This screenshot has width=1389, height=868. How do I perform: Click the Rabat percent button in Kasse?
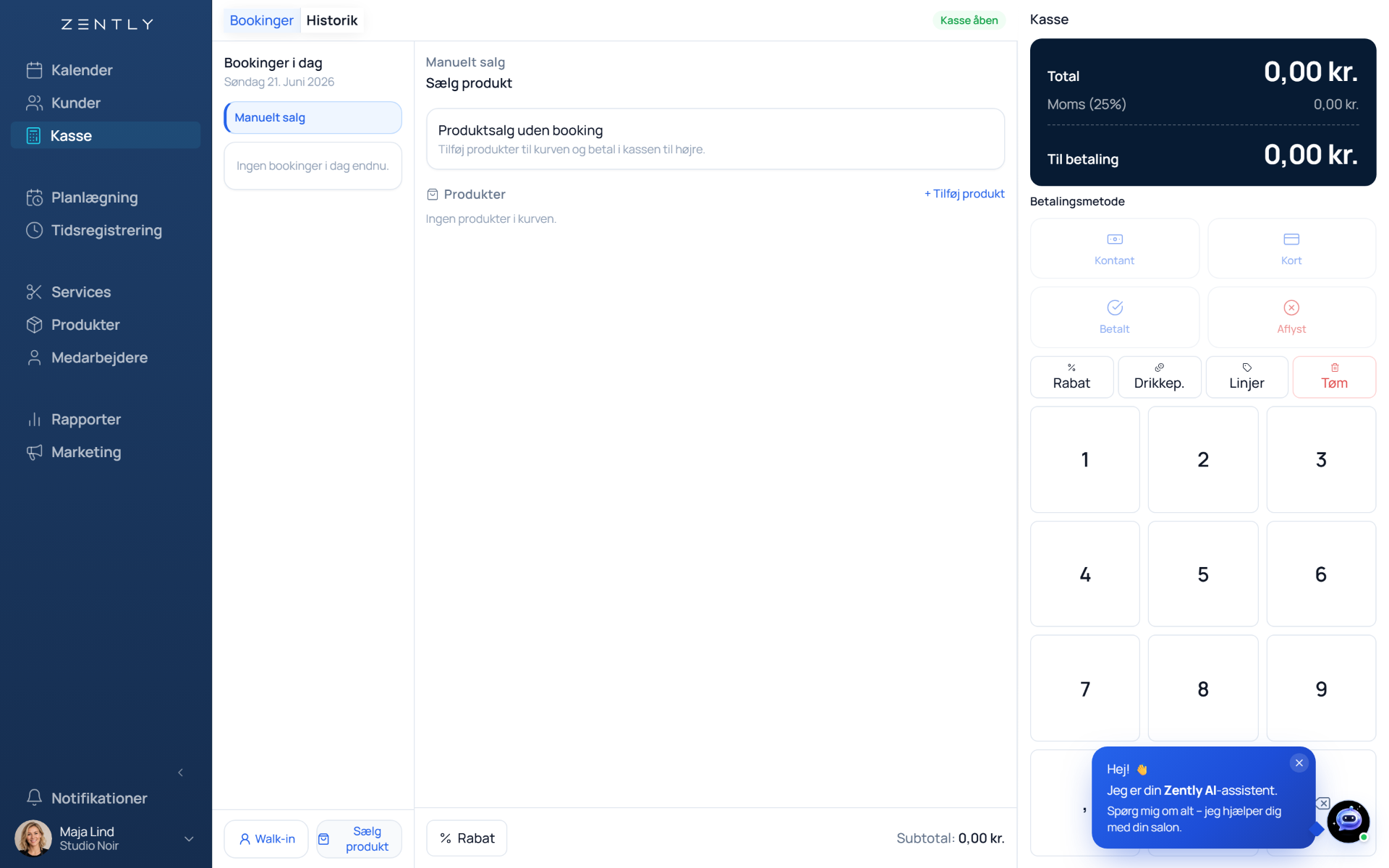[1071, 377]
